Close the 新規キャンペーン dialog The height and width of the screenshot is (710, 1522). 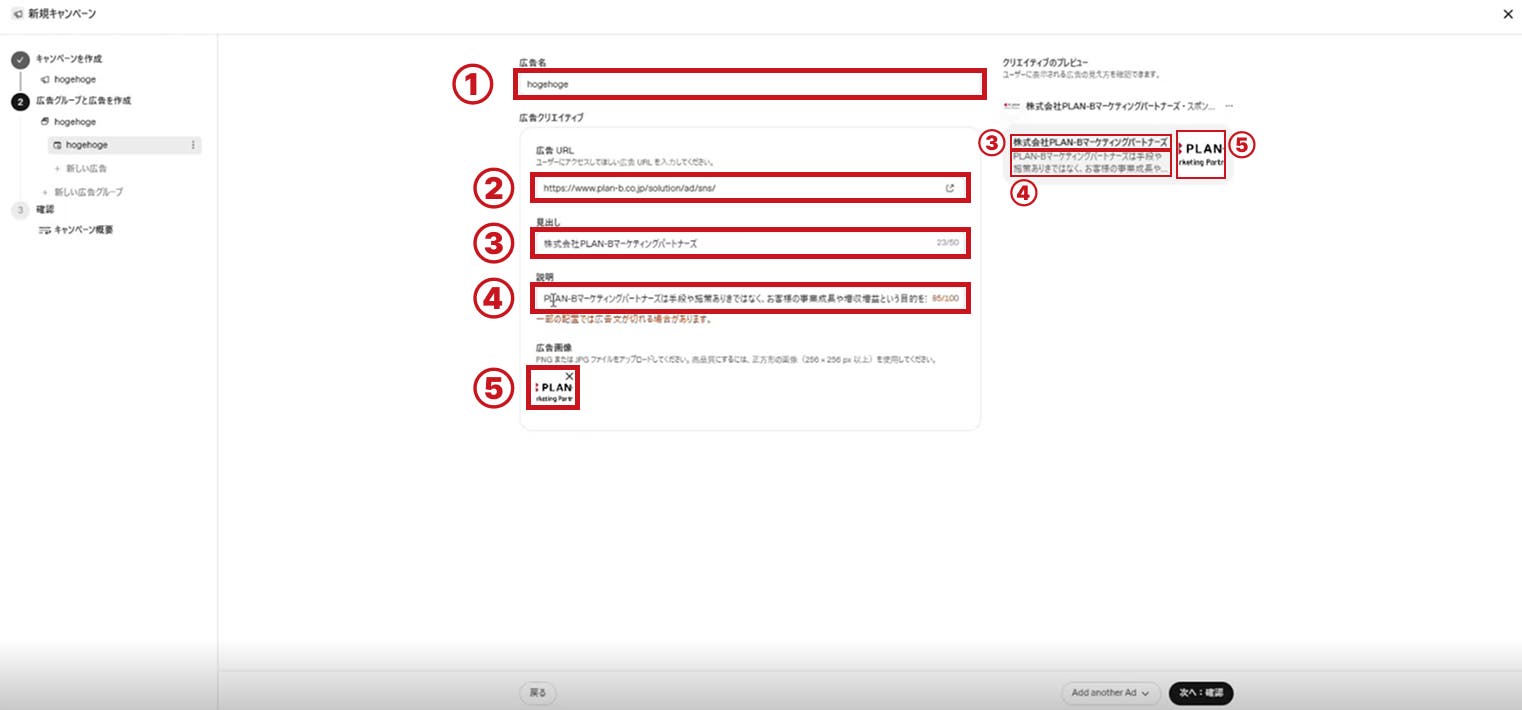tap(1507, 14)
